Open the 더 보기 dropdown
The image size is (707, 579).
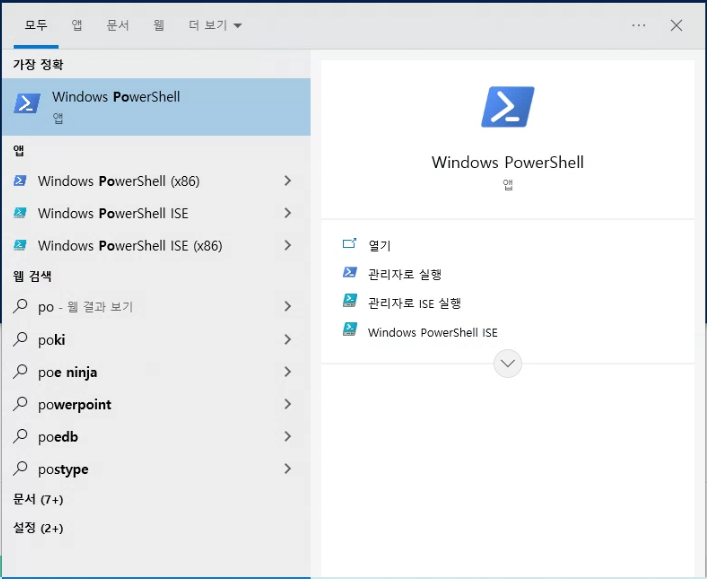tap(215, 25)
